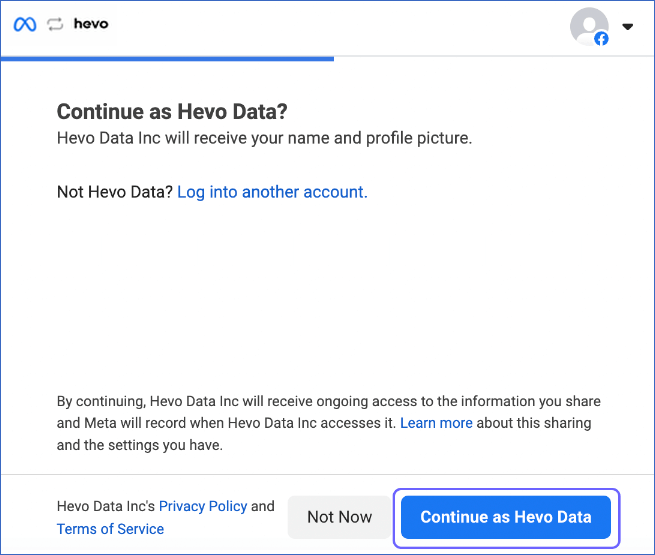Image resolution: width=655 pixels, height=555 pixels.
Task: Click the name and profile picture notice text
Action: tap(264, 138)
